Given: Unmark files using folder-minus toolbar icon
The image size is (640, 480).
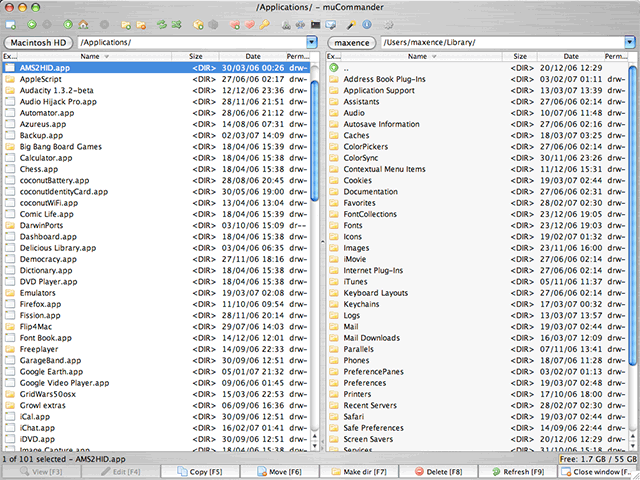Looking at the screenshot, I should pyautogui.click(x=141, y=25).
